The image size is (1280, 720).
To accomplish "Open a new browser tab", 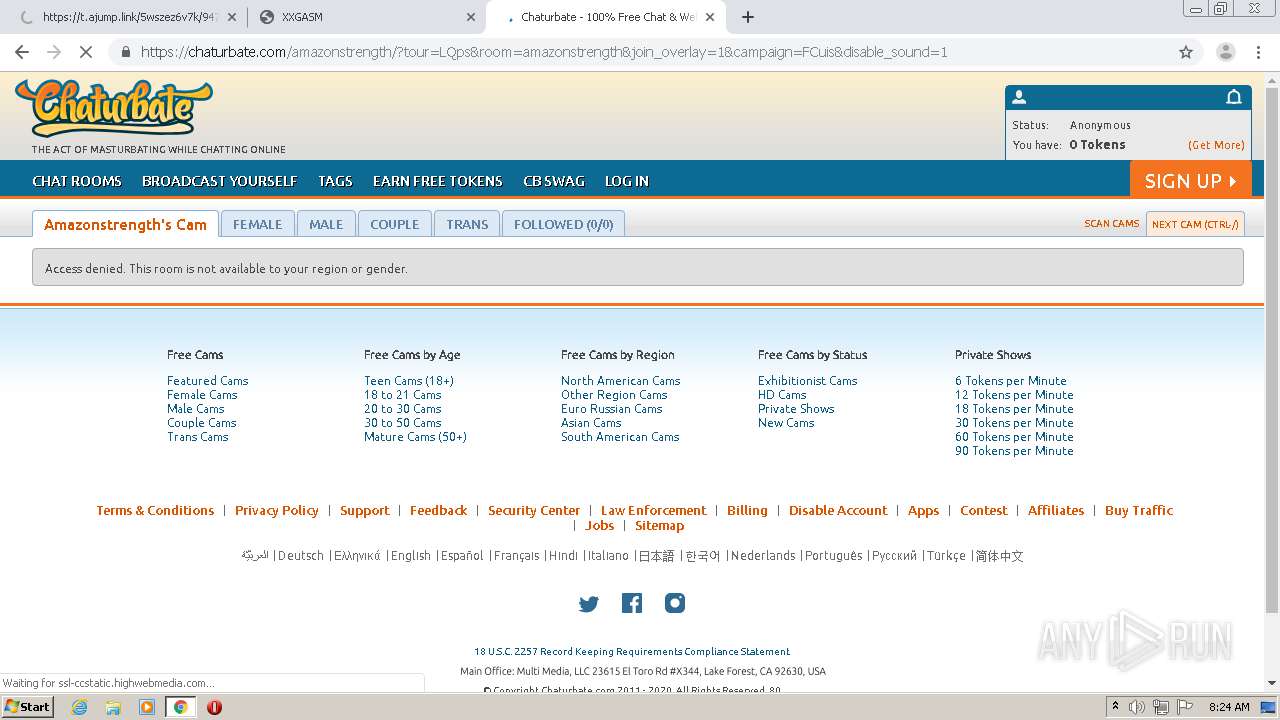I will (748, 17).
